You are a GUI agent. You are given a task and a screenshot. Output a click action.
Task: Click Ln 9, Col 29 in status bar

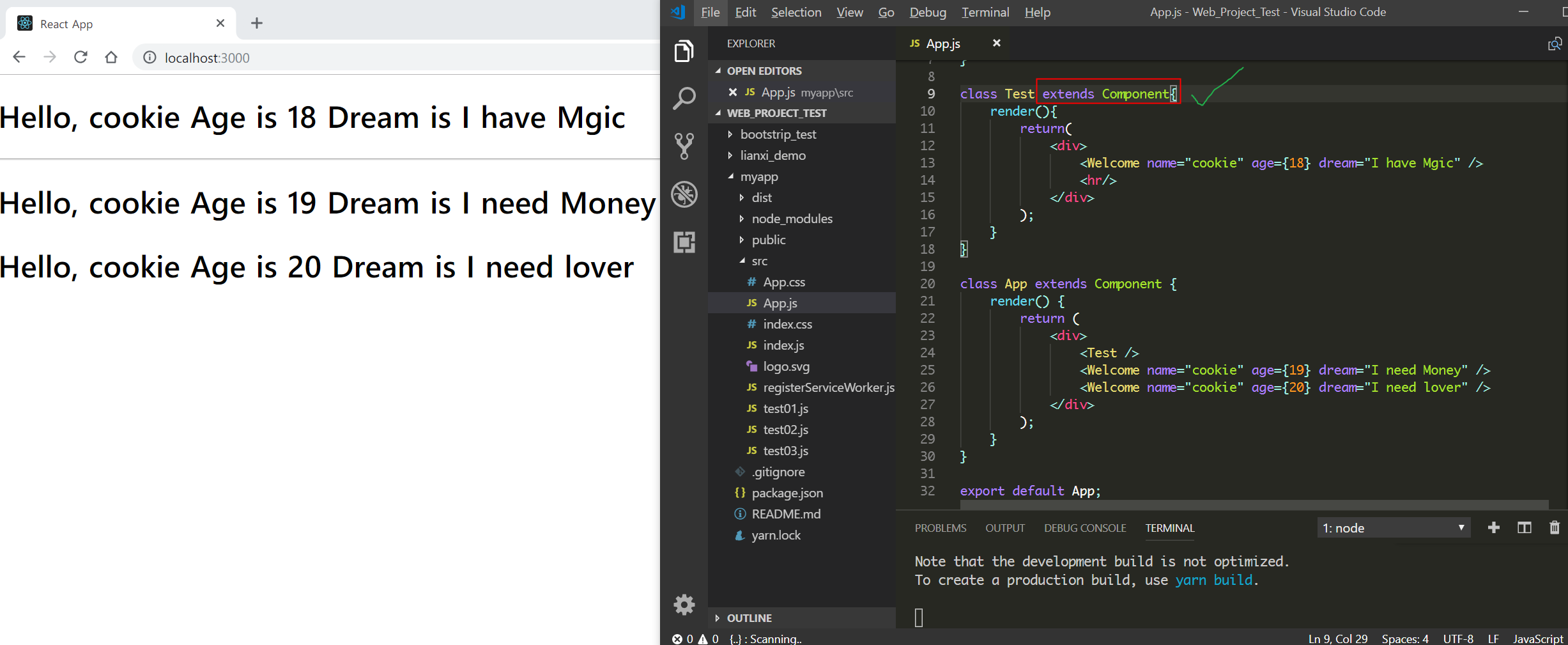click(1338, 639)
